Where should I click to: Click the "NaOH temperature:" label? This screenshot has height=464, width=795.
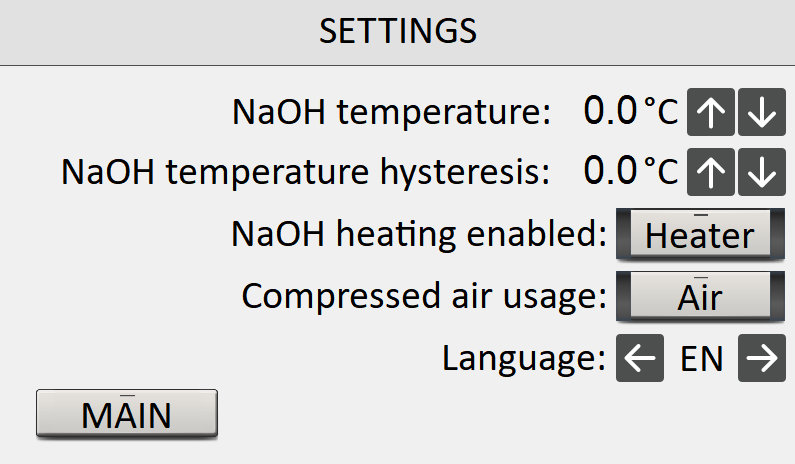[392, 112]
